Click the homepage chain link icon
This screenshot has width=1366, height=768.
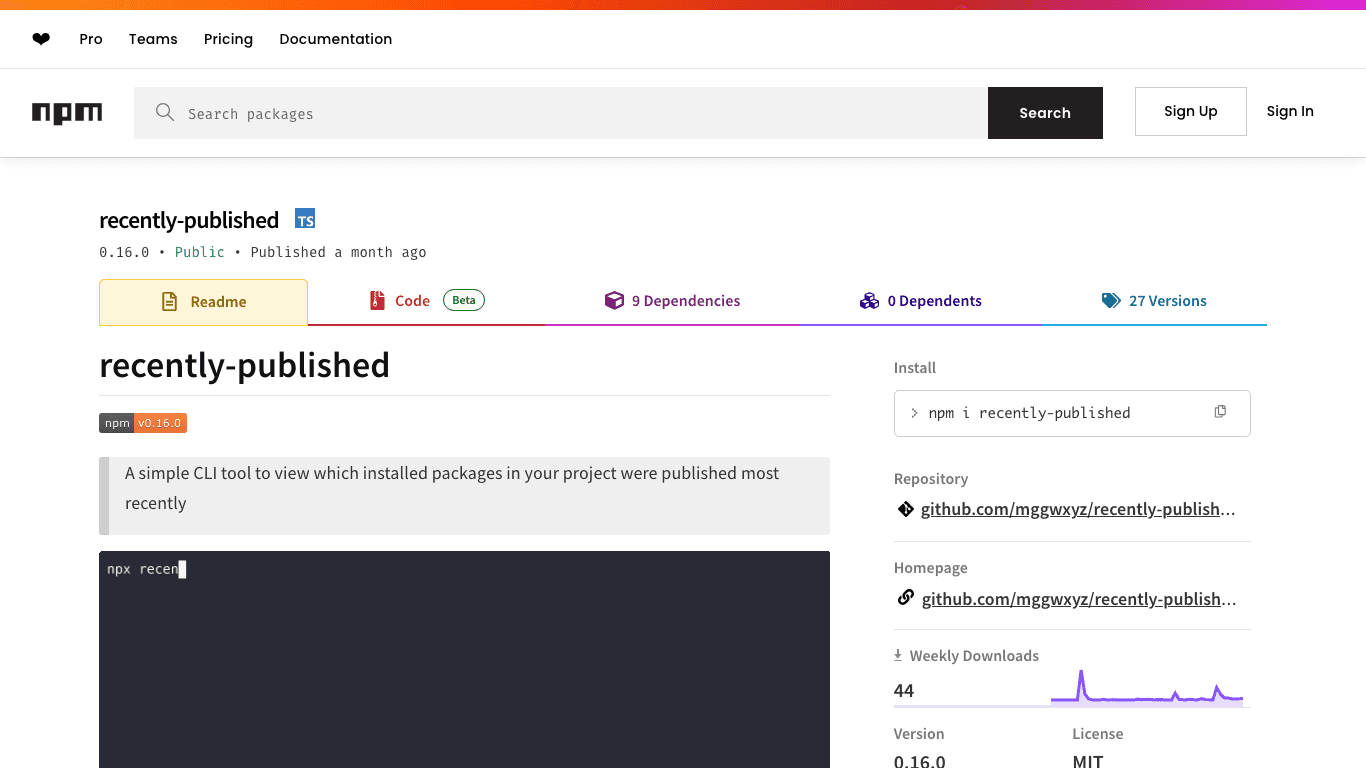(x=905, y=598)
